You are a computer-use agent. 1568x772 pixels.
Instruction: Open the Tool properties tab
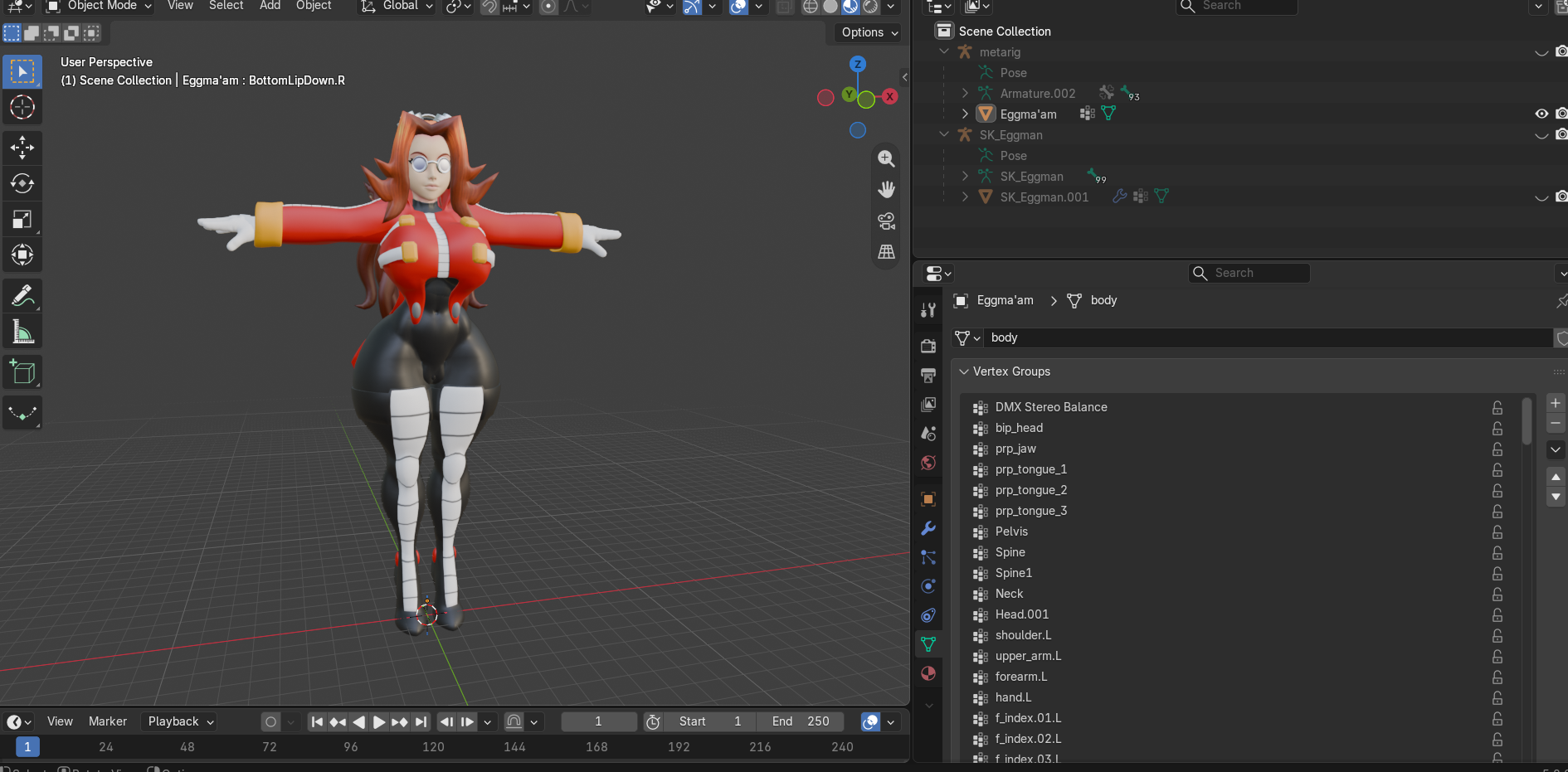coord(928,310)
